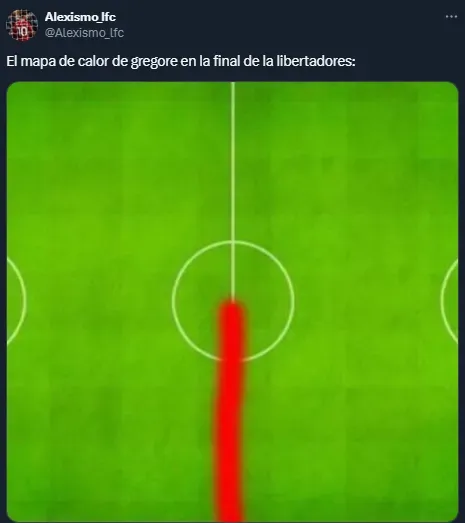Click the number 10 on the avatar jersey

click(23, 32)
